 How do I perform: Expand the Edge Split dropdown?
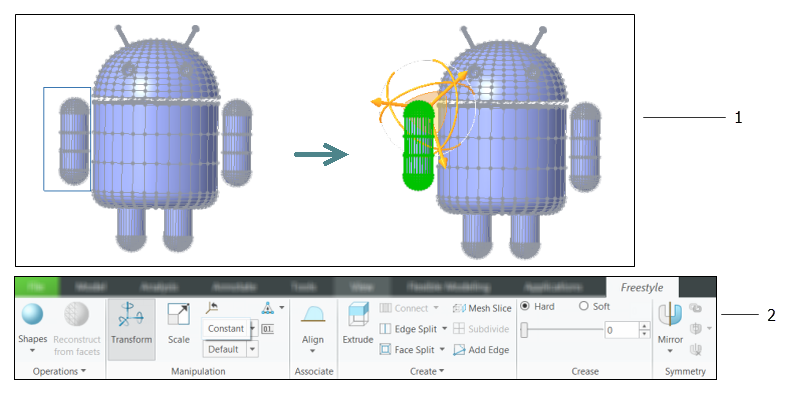(x=443, y=329)
